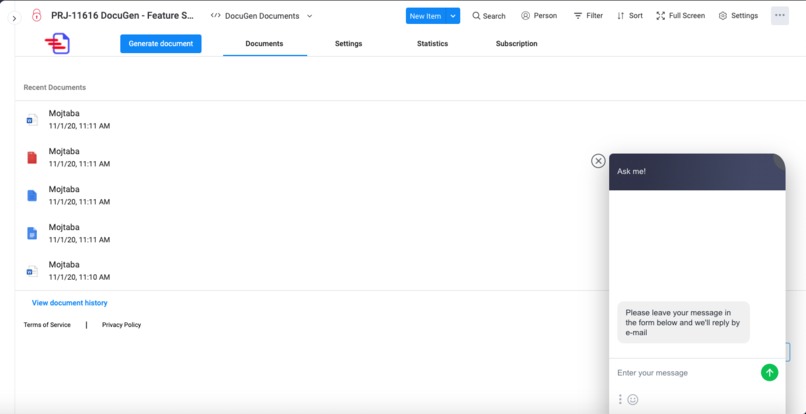Open the board Settings in top toolbar
Image resolution: width=806 pixels, height=414 pixels.
tap(738, 16)
